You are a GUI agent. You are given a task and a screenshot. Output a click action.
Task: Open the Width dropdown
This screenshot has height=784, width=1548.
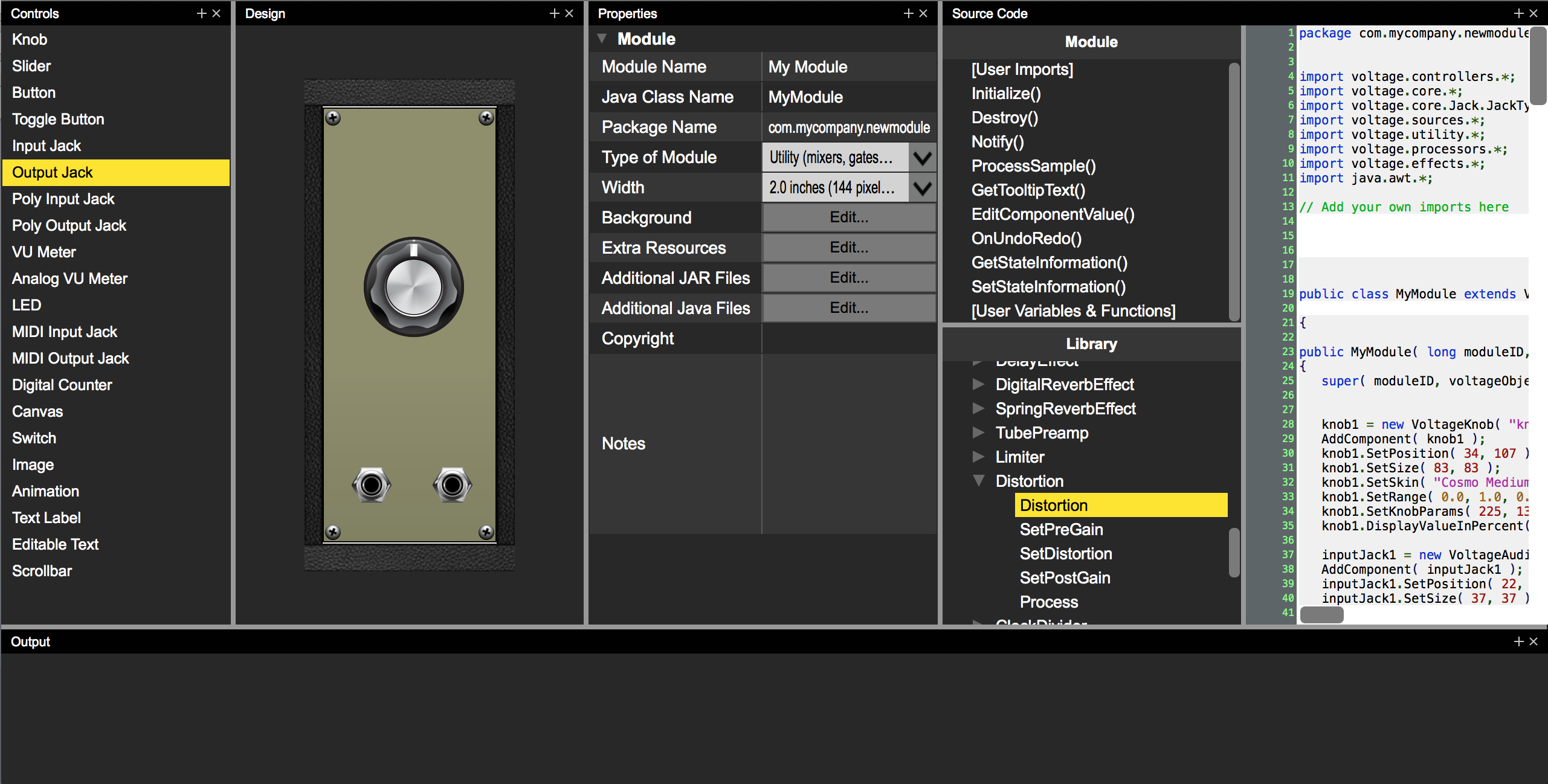point(921,187)
